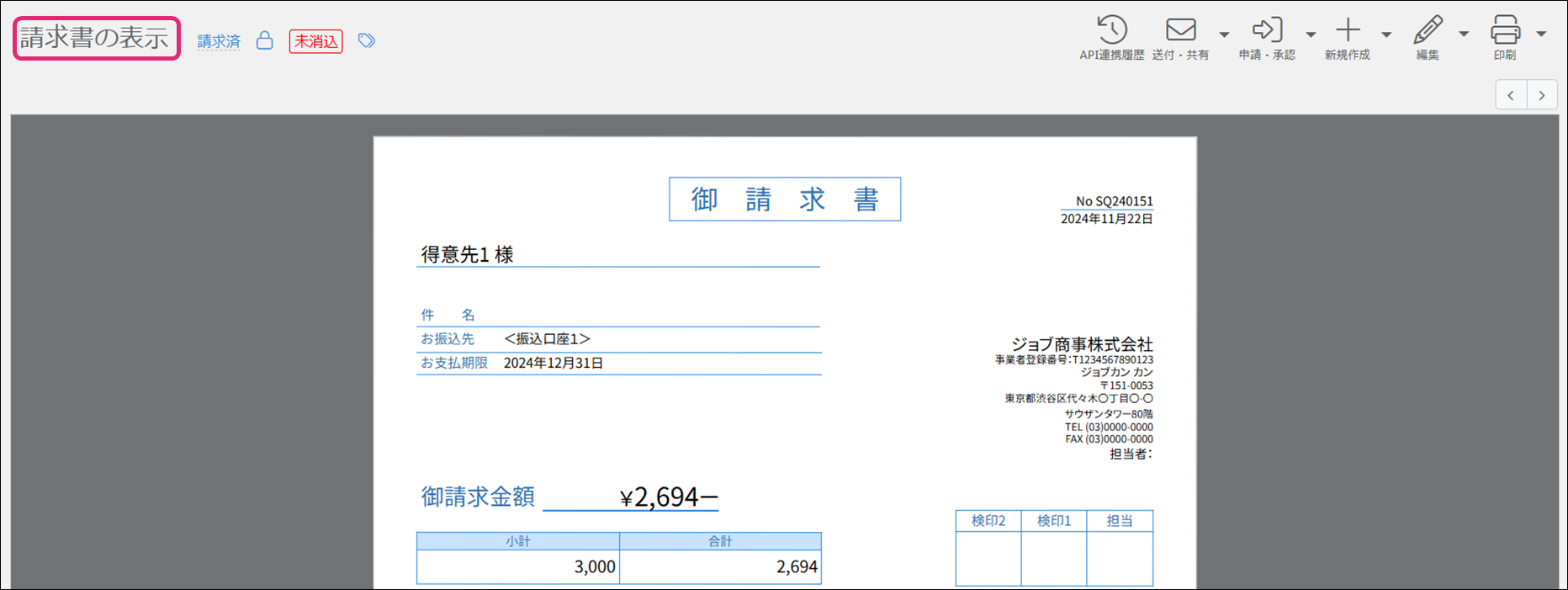Screen dimensions: 1568x590
Task: Click the blue tag icon
Action: (x=366, y=40)
